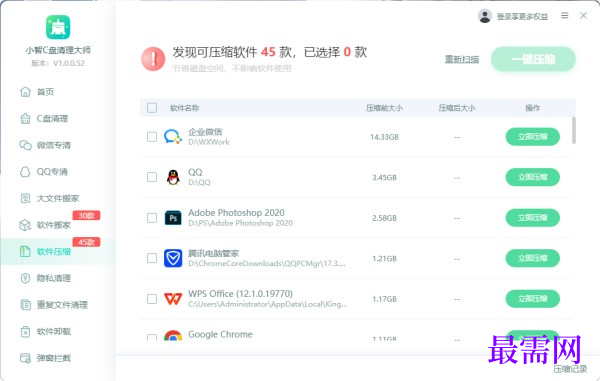Click the Photoshop Ps app icon
Viewport: 600px width, 381px height.
point(173,218)
